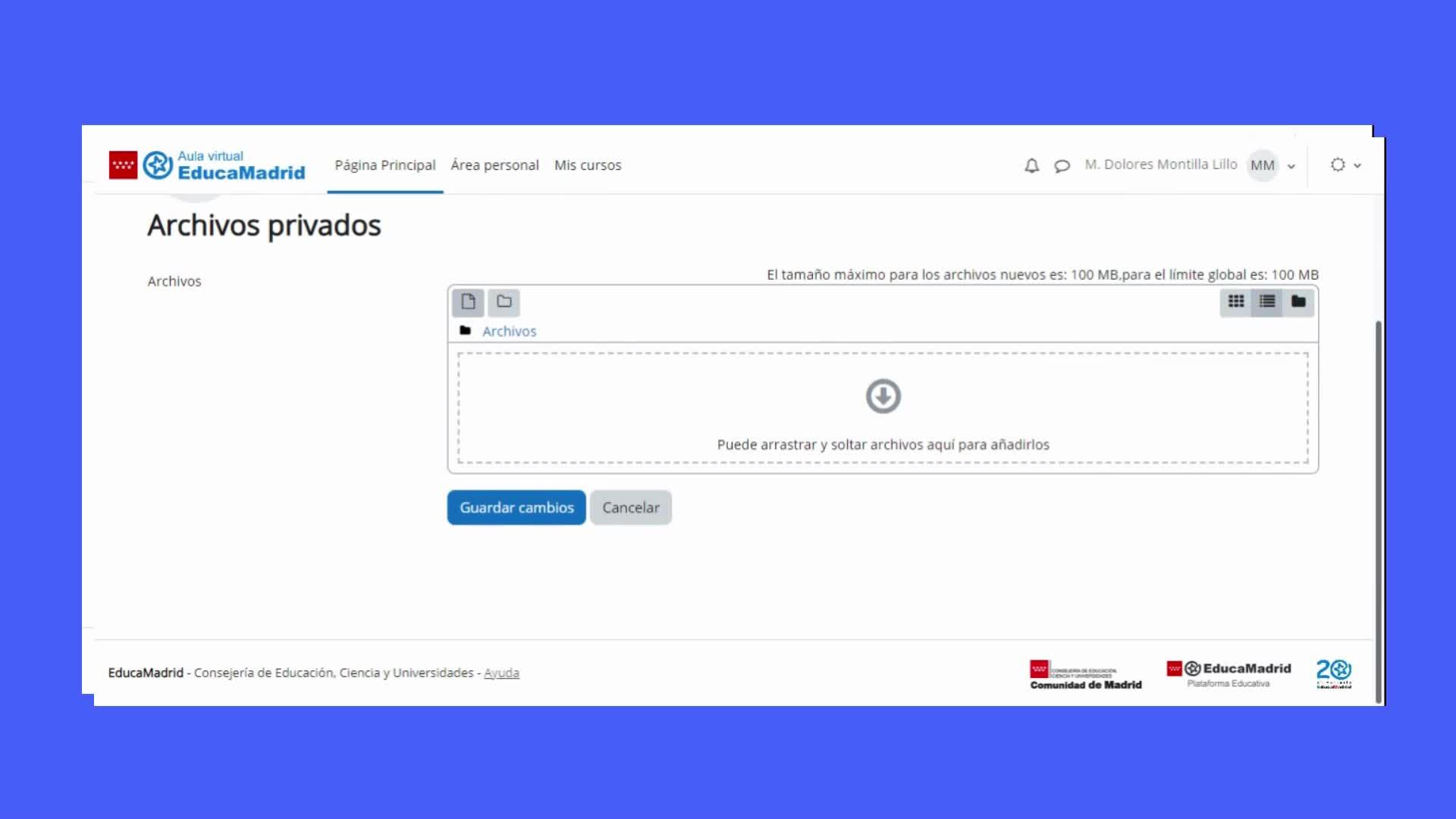Click the add file icon
The height and width of the screenshot is (819, 1456).
(x=468, y=302)
